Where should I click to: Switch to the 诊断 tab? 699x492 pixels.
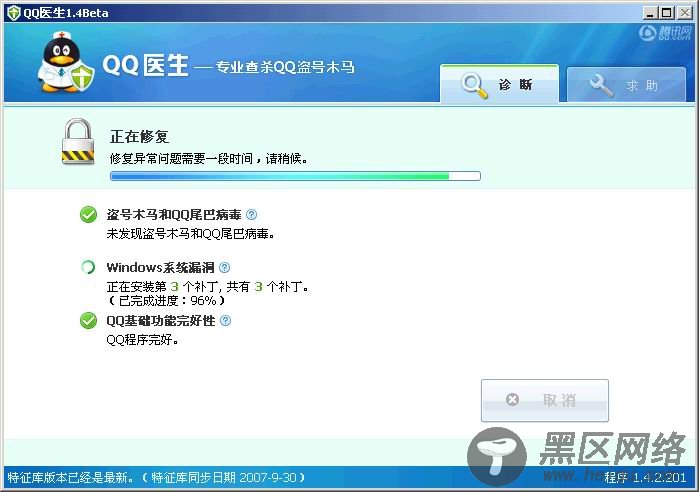(x=499, y=84)
